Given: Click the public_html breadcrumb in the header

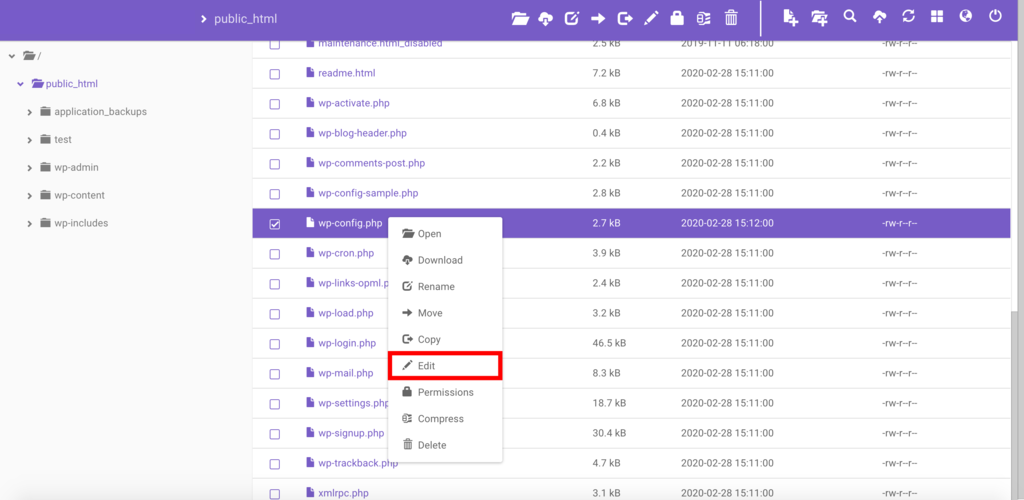Looking at the screenshot, I should 246,19.
